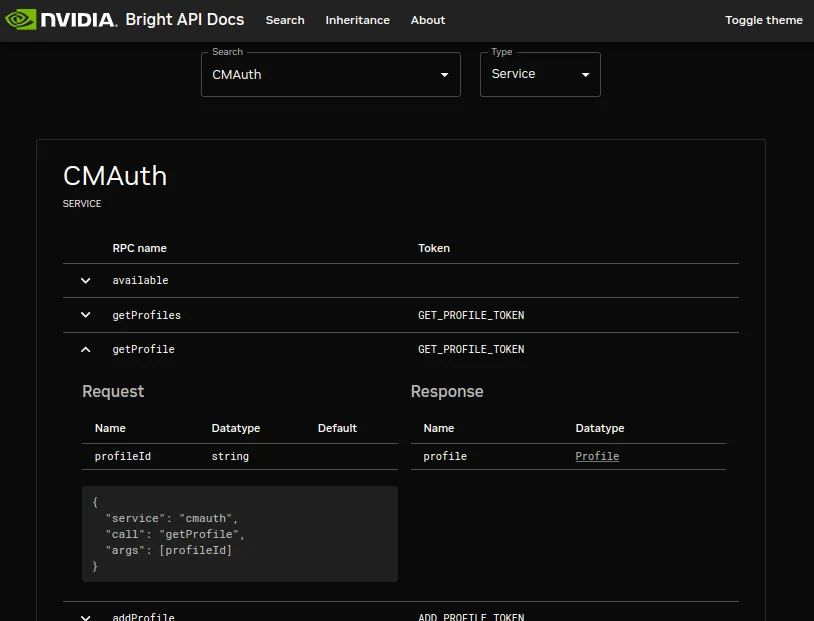Click the profile response name cell

point(445,456)
